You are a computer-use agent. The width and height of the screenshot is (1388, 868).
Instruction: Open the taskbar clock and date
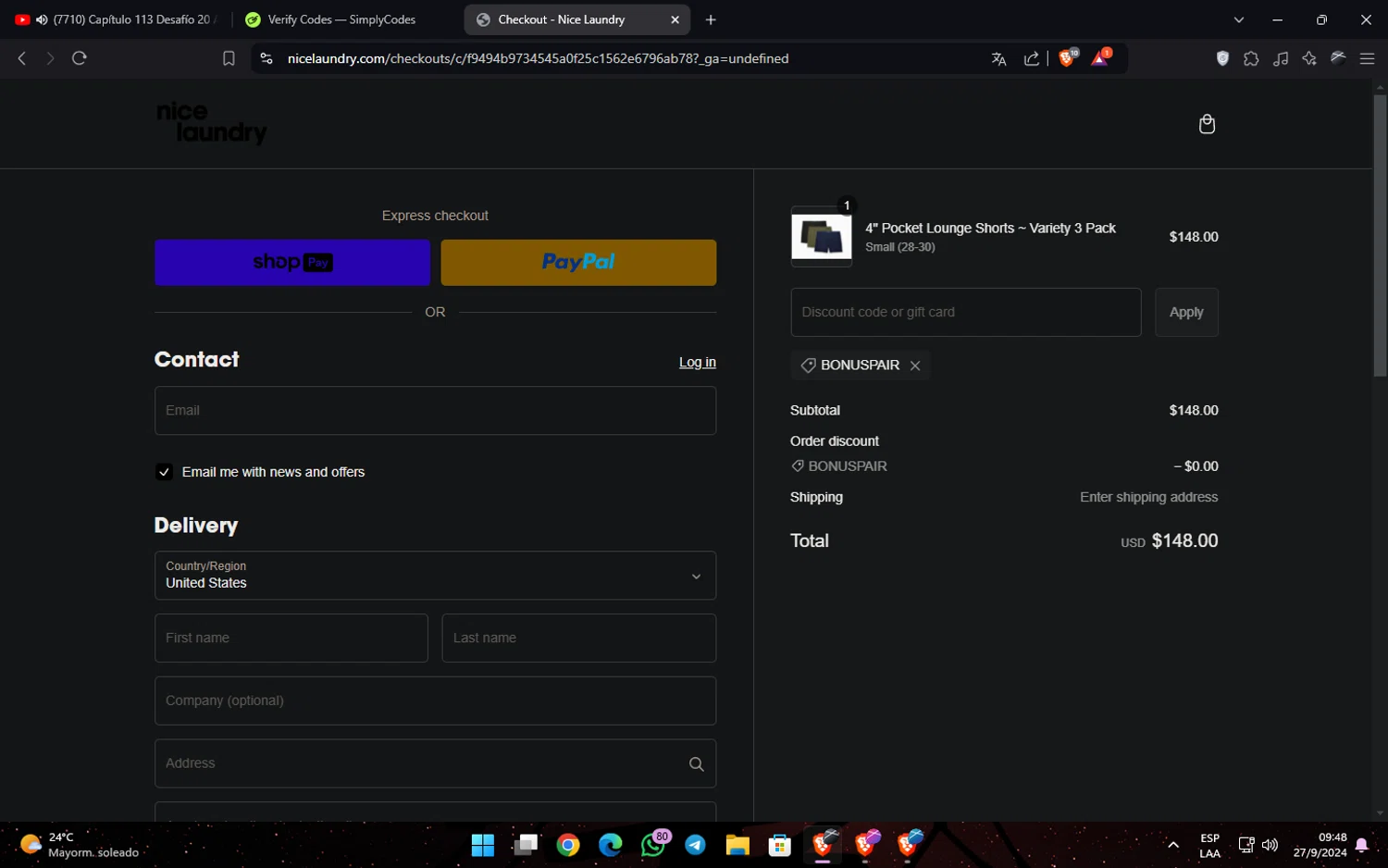point(1320,845)
